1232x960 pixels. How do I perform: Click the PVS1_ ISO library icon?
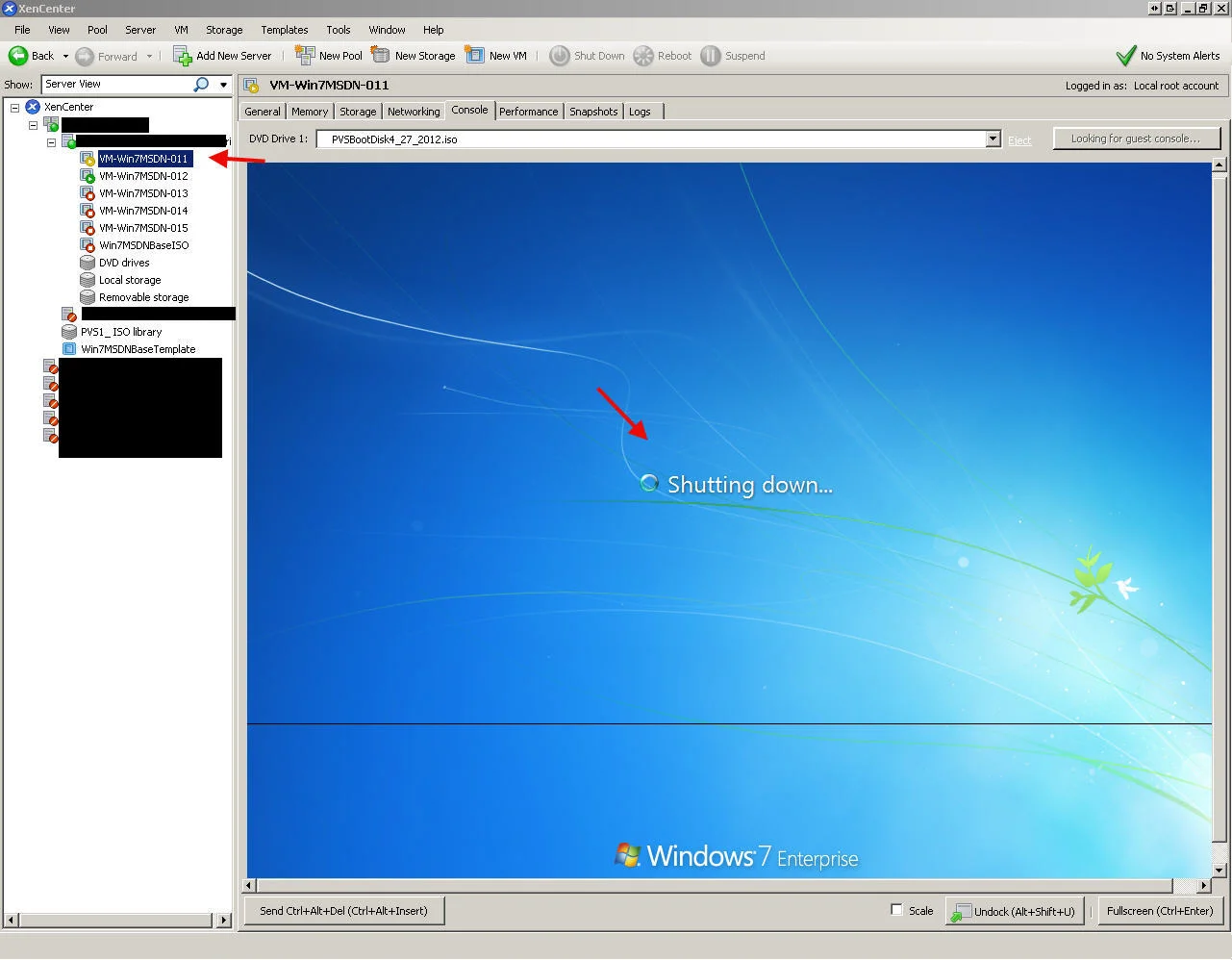(x=69, y=332)
